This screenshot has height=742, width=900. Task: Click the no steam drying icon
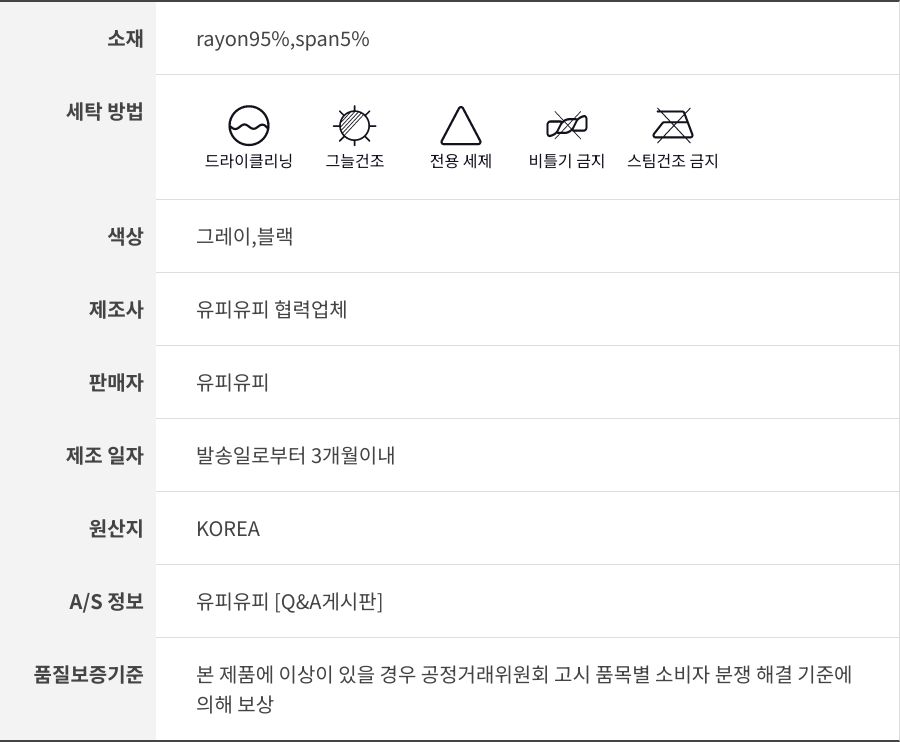coord(673,126)
